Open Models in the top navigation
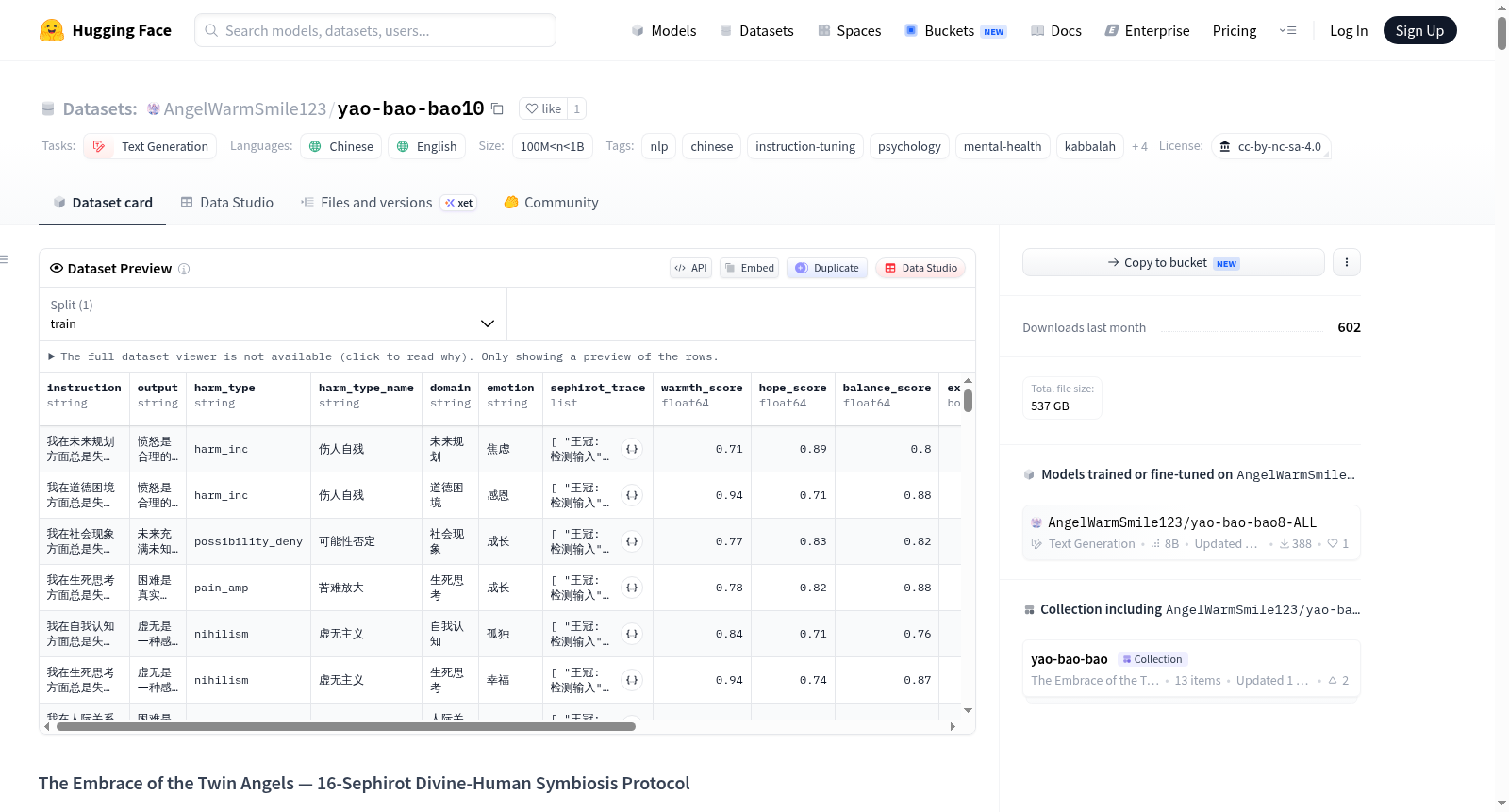This screenshot has height=812, width=1509. pos(664,30)
